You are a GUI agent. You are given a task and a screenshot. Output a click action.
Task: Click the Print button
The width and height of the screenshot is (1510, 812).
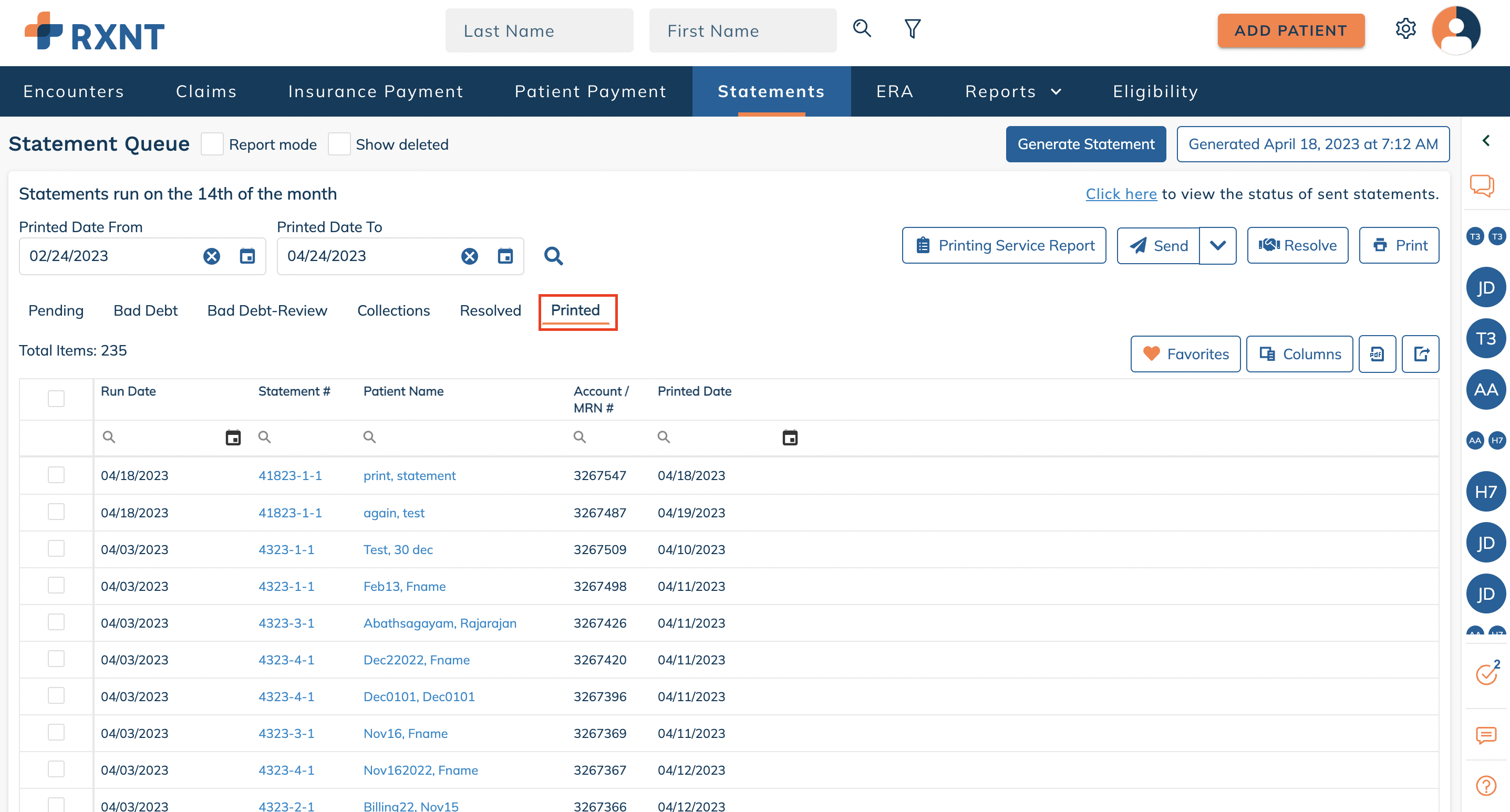pyautogui.click(x=1399, y=245)
